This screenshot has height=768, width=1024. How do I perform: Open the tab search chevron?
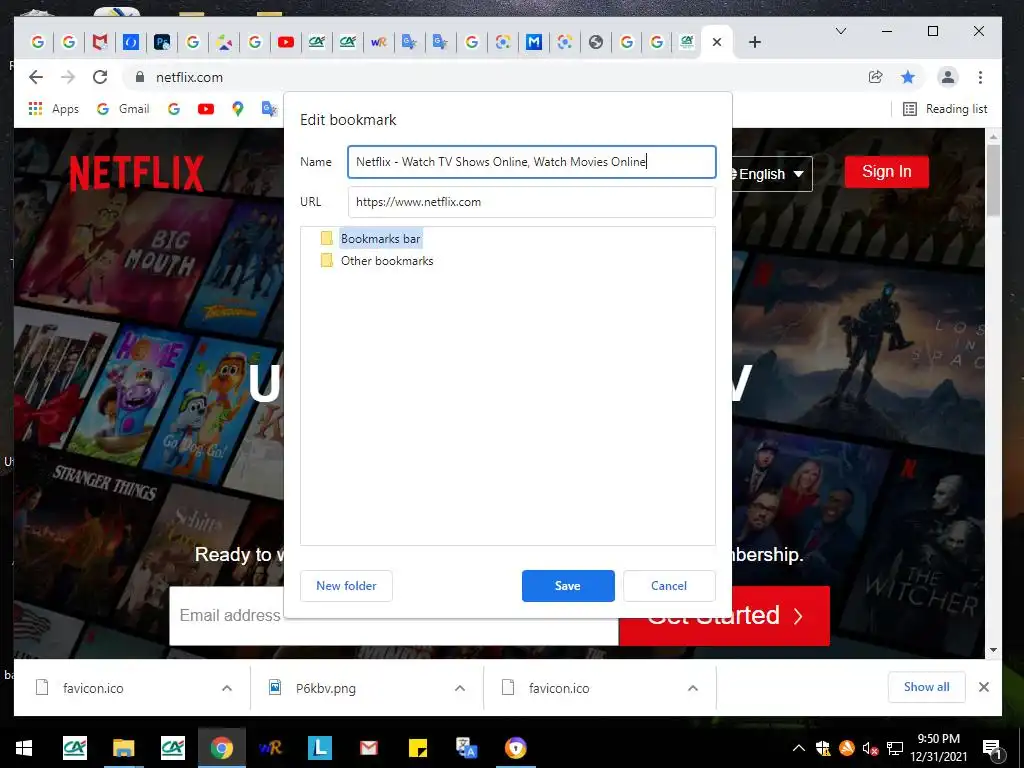[841, 31]
